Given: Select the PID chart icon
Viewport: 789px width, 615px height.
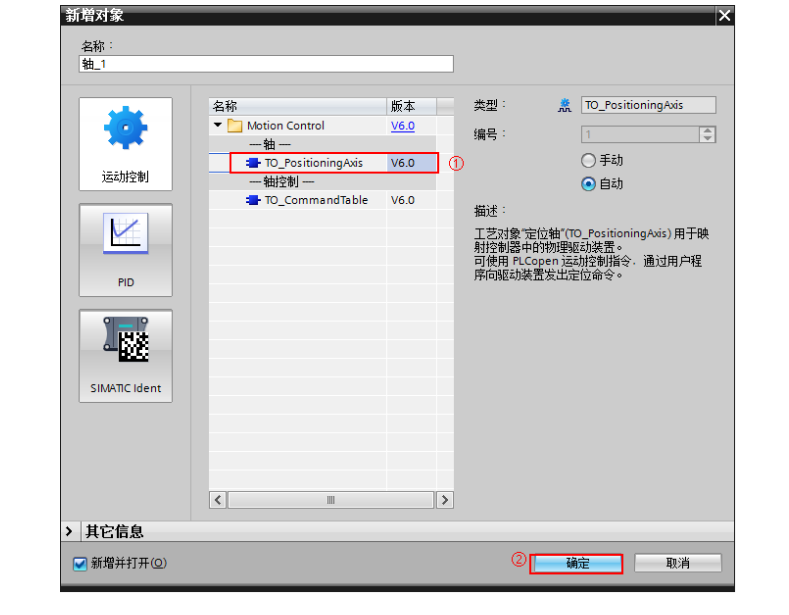Looking at the screenshot, I should point(125,237).
